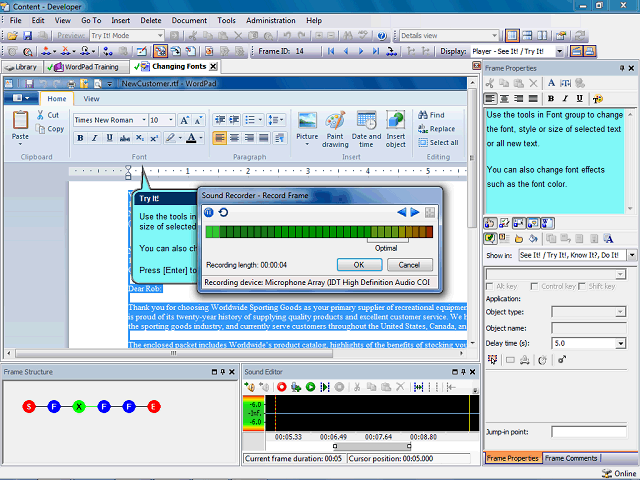Open the File menu

pos(16,20)
